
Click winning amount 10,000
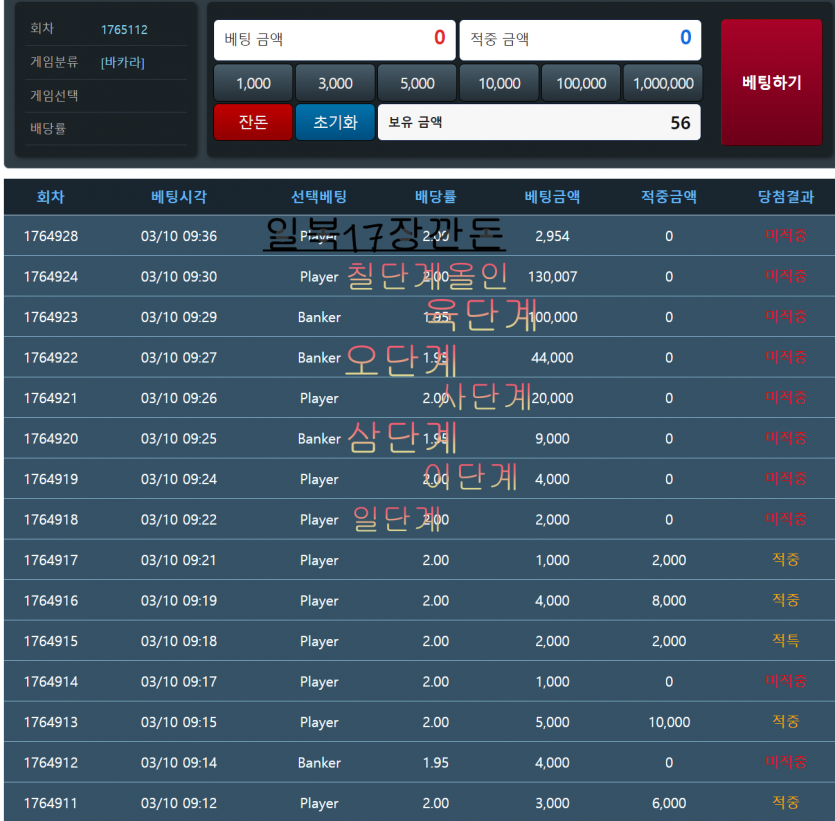pyautogui.click(x=669, y=722)
